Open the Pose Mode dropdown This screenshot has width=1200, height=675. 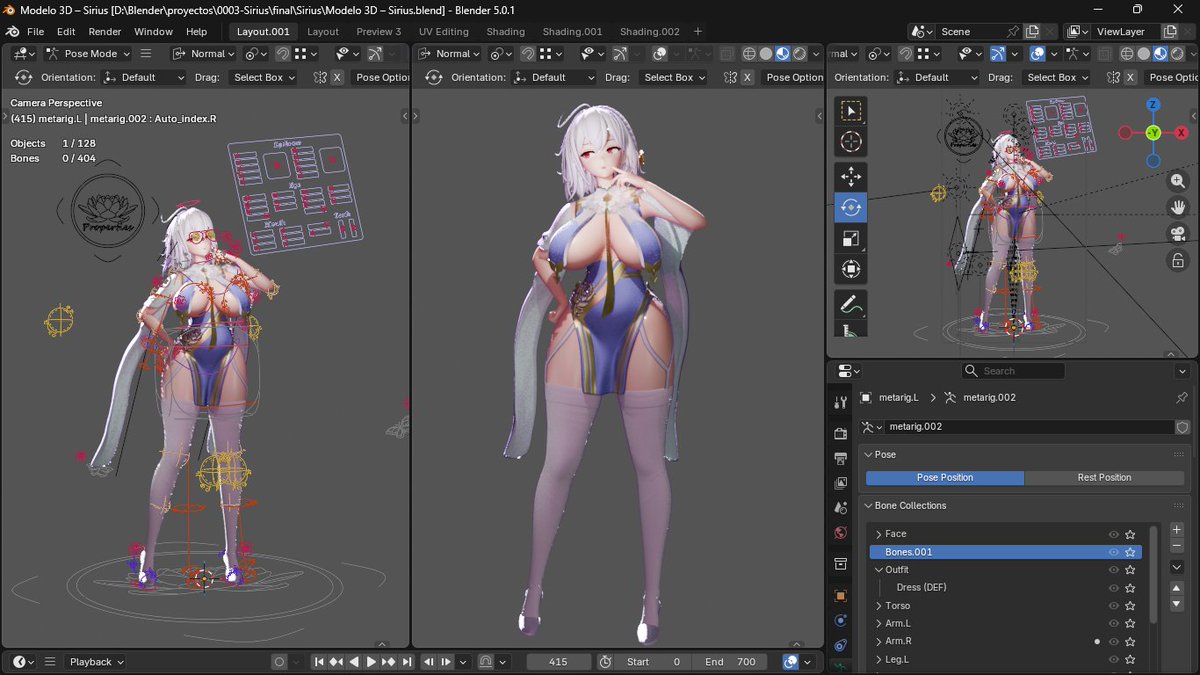[87, 54]
